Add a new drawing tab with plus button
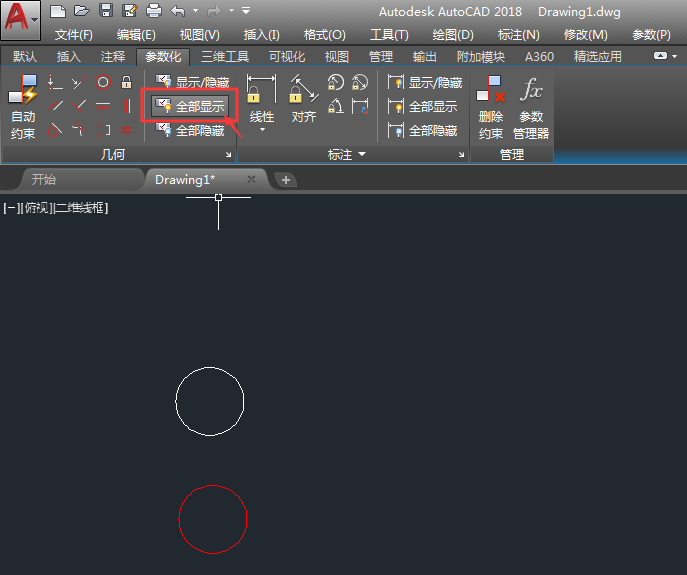 tap(286, 180)
